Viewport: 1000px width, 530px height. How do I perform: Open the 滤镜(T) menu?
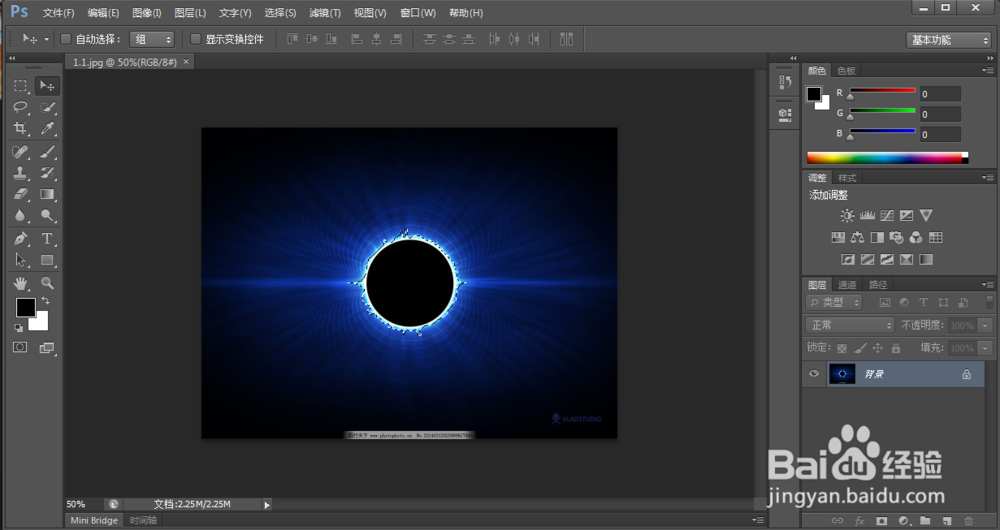click(x=324, y=13)
